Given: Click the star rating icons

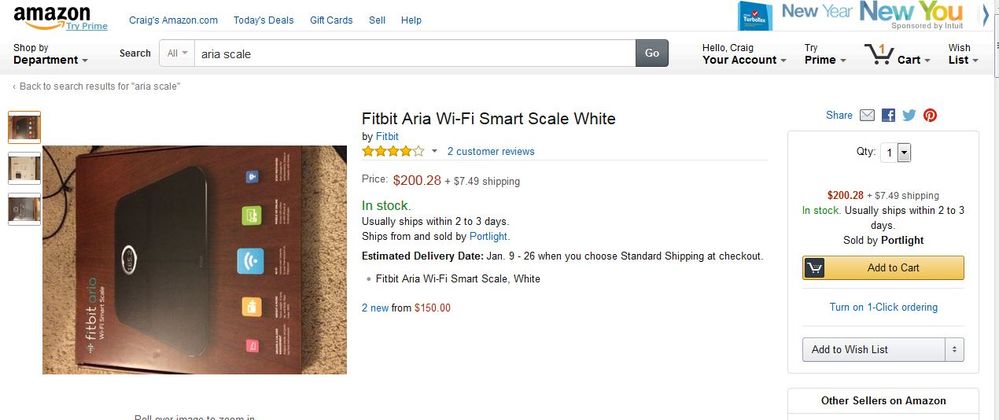Looking at the screenshot, I should pos(393,152).
